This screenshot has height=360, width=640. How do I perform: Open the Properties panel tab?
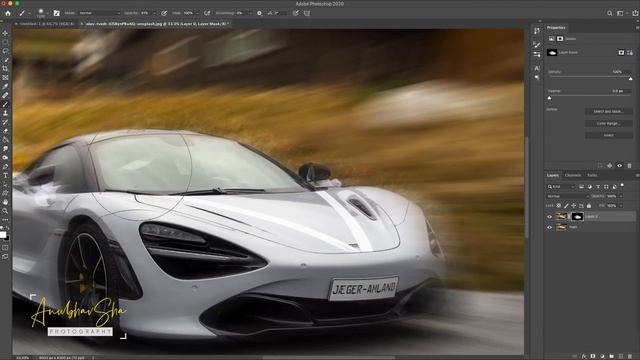(556, 28)
